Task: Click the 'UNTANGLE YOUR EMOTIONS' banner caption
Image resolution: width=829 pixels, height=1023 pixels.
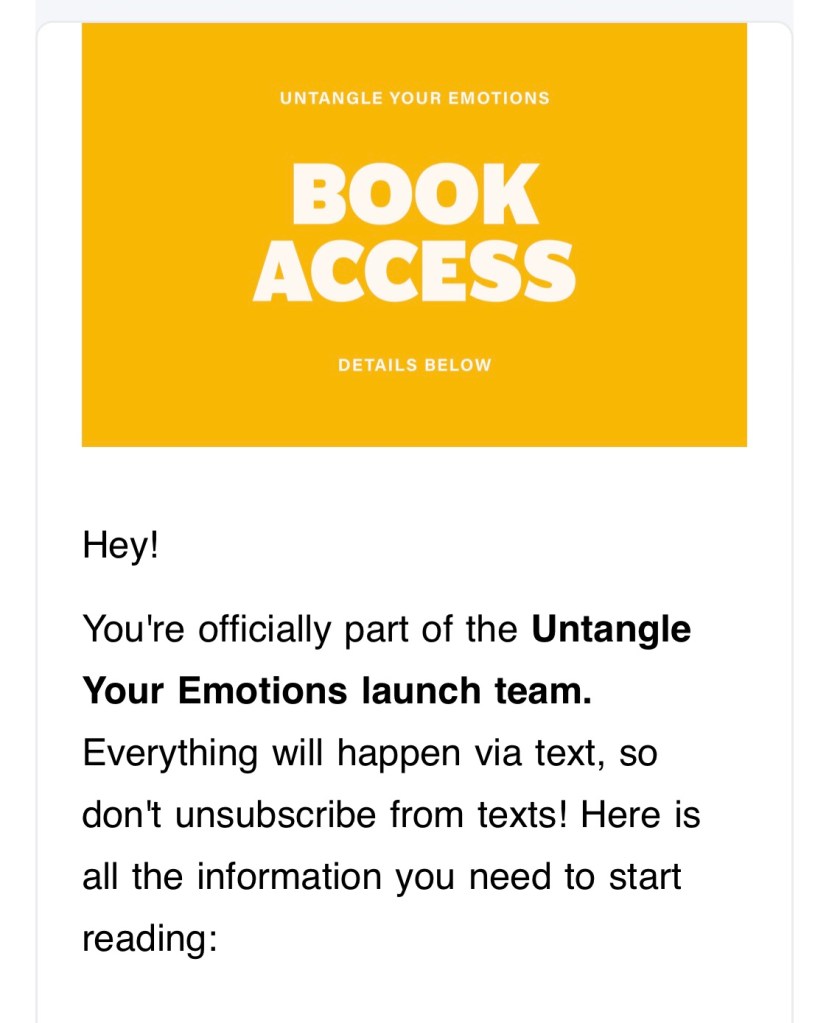Action: 414,98
